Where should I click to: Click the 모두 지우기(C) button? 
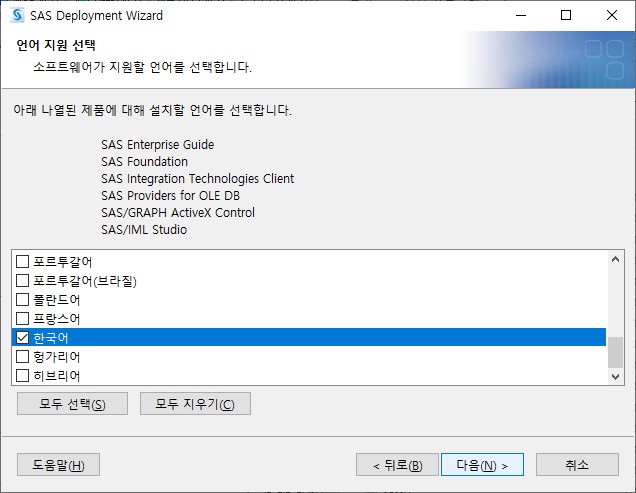point(195,404)
